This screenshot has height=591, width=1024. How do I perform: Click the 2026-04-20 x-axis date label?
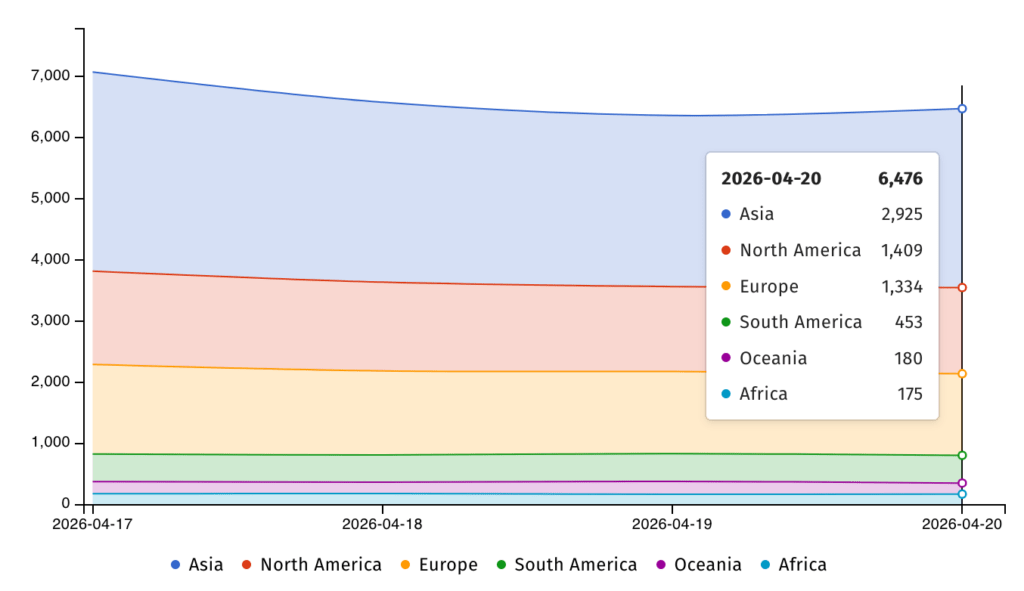[962, 523]
